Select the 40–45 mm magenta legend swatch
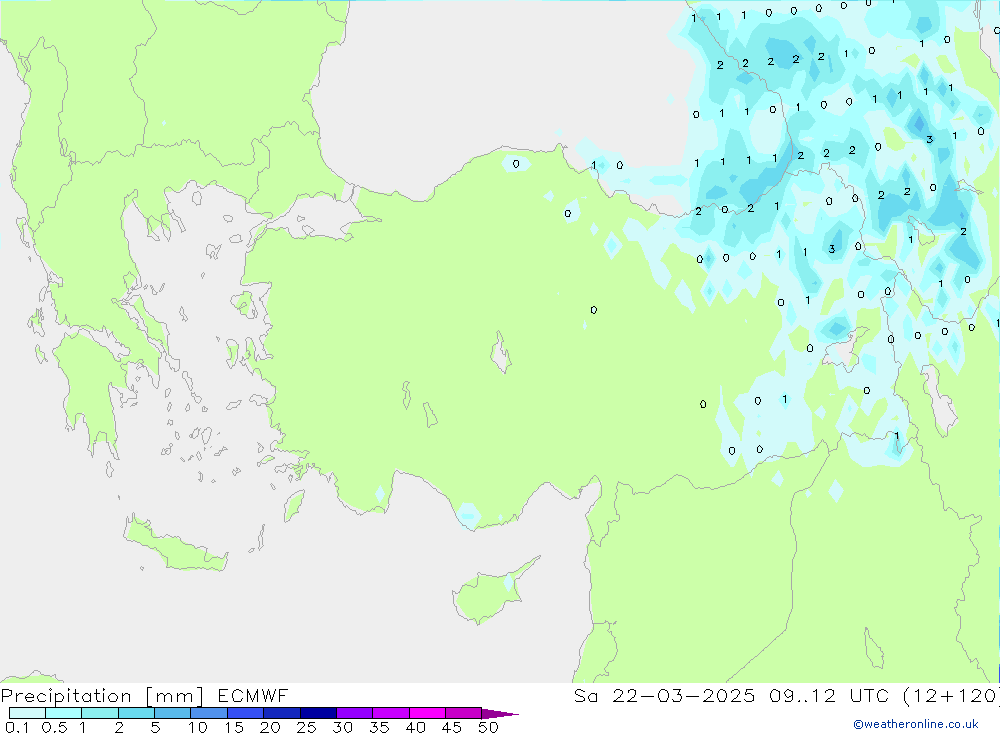The height and width of the screenshot is (733, 1000). [x=427, y=713]
